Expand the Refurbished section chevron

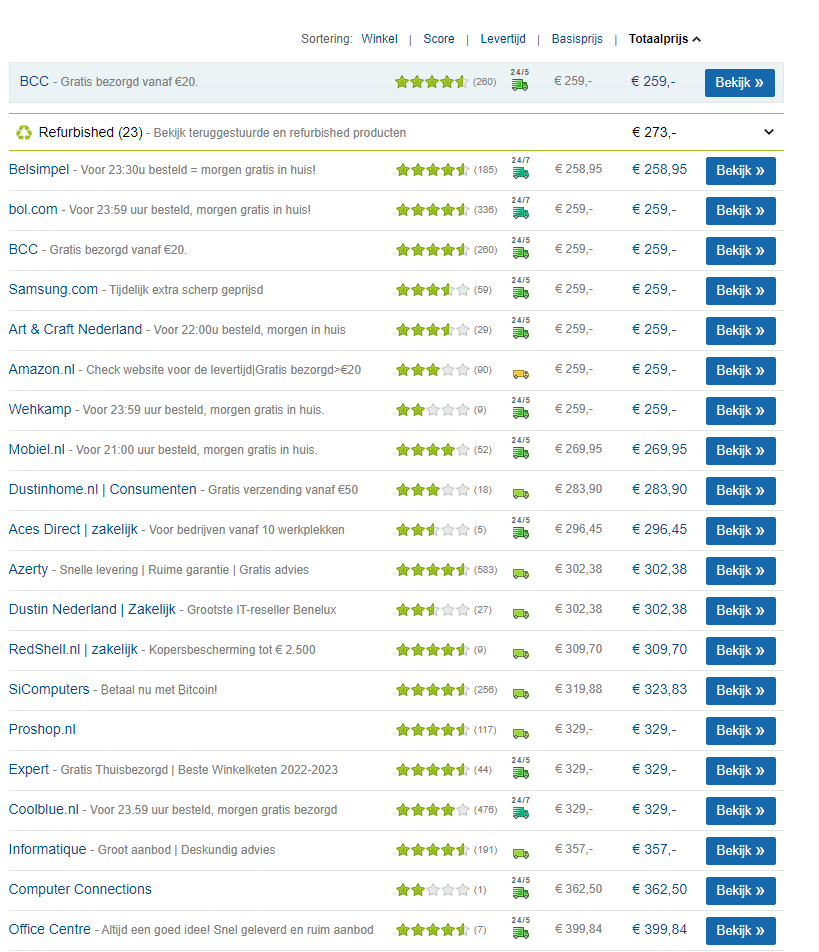click(768, 132)
